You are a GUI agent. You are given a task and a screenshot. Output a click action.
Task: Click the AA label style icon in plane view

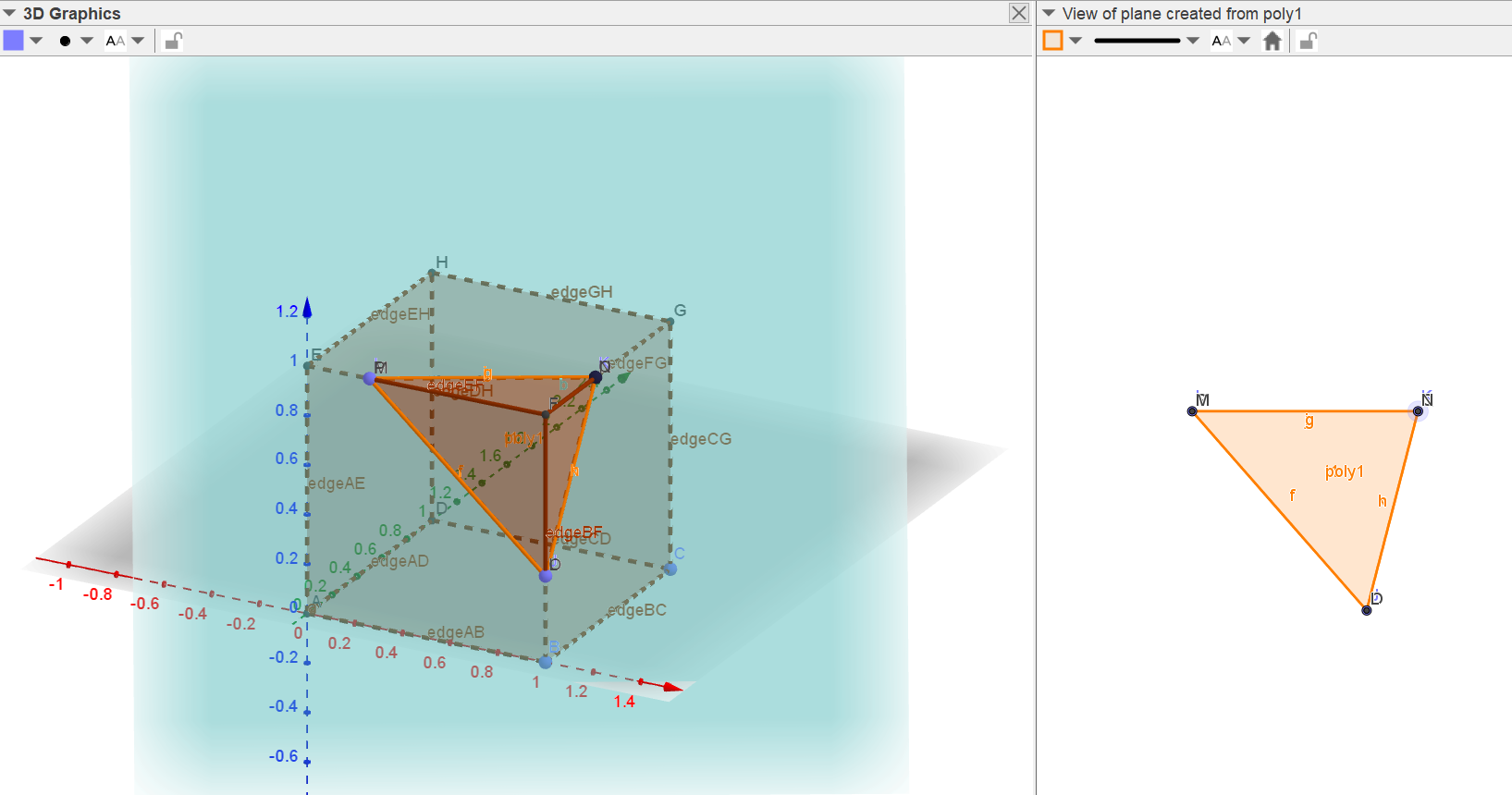click(1221, 40)
